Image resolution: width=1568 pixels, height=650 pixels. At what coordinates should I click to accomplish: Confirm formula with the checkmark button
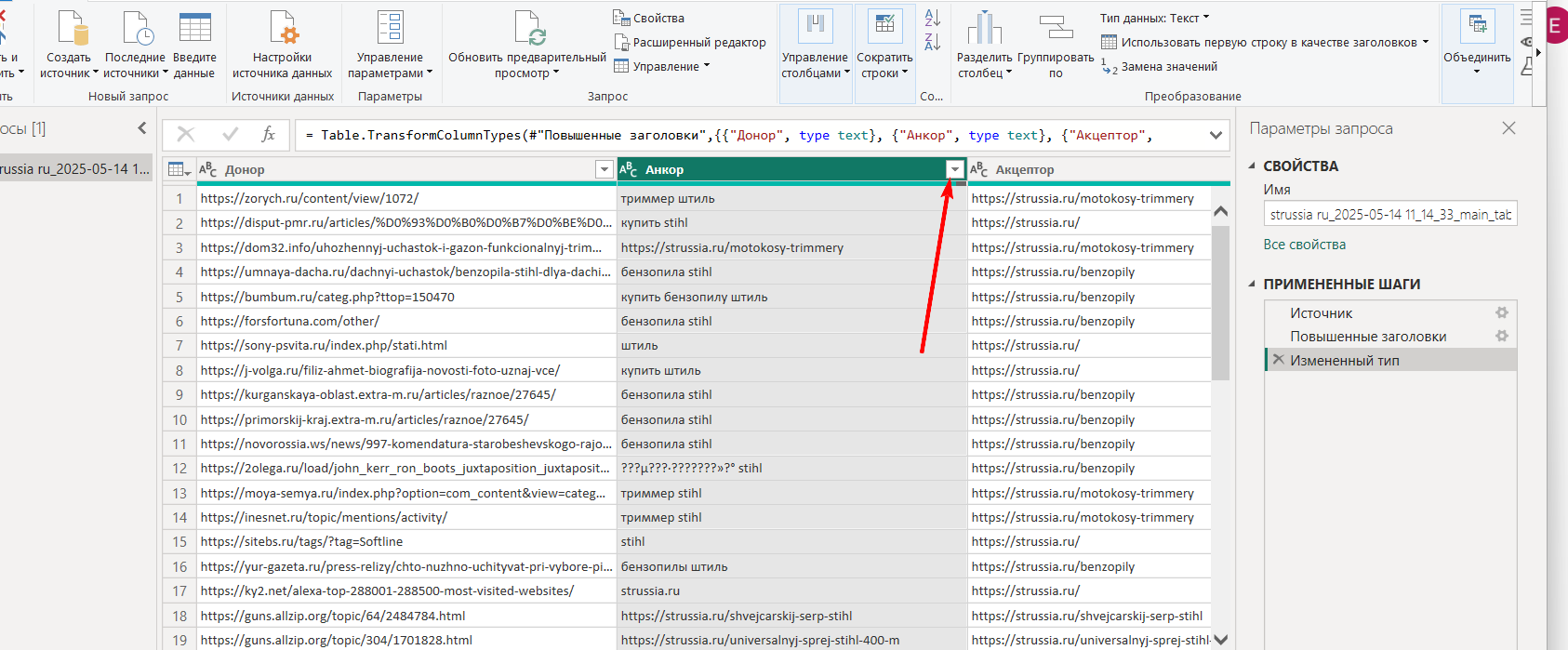pos(230,135)
